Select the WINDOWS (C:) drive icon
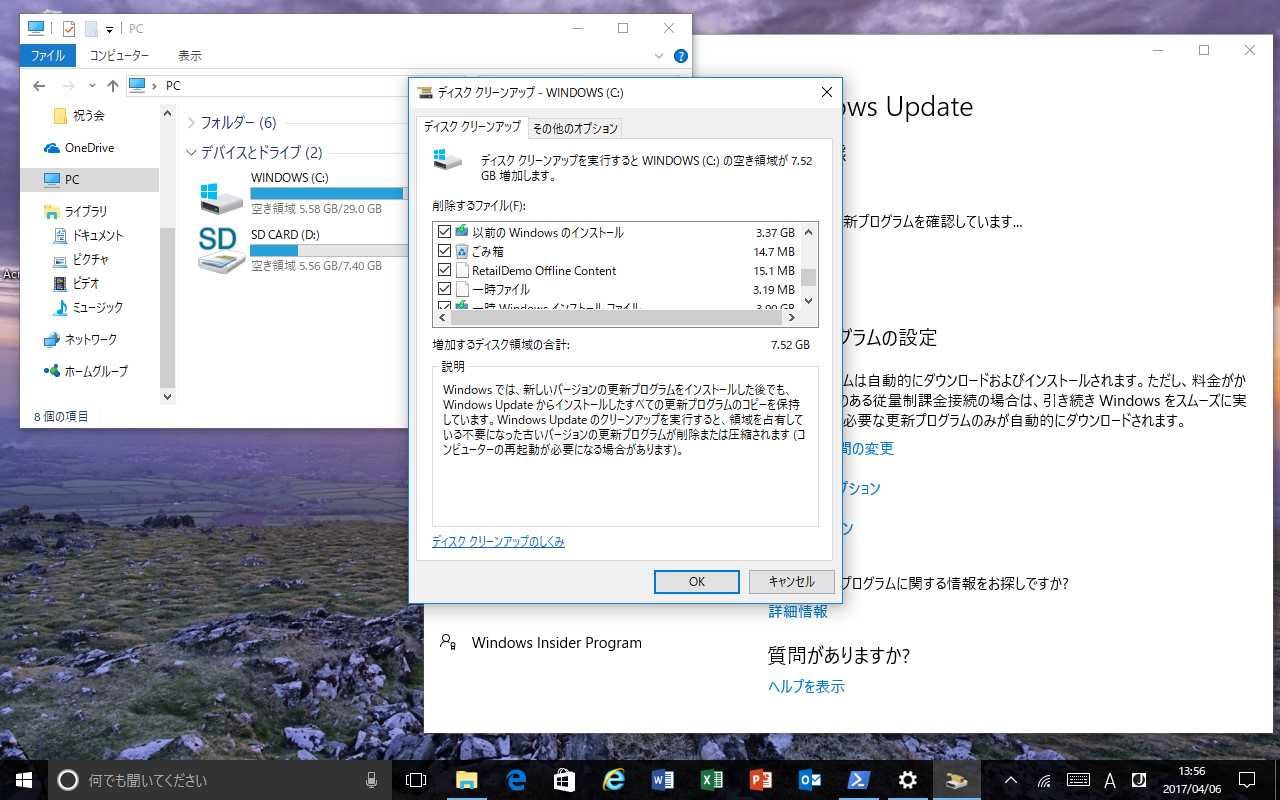 pyautogui.click(x=221, y=197)
